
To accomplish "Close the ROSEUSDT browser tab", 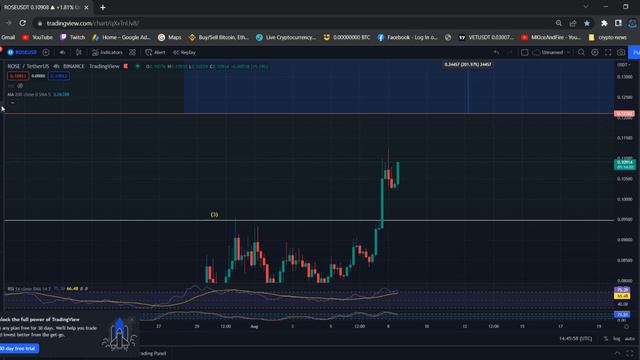I will (x=86, y=7).
